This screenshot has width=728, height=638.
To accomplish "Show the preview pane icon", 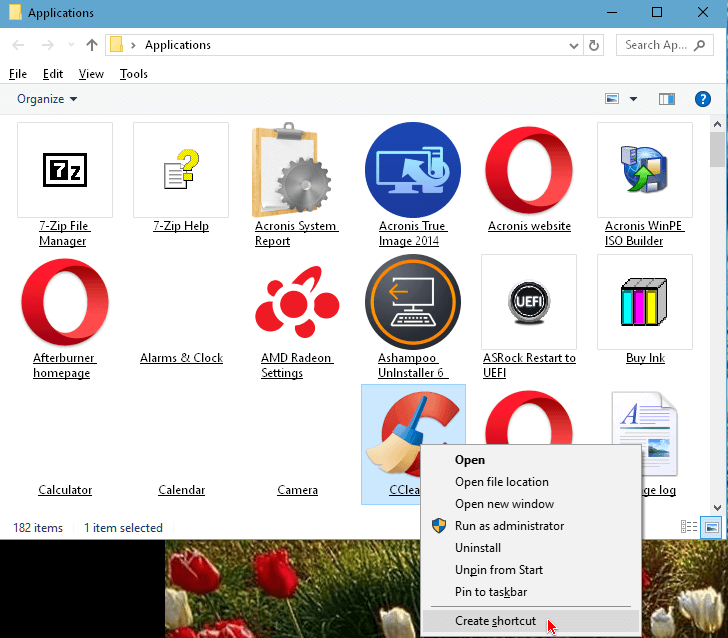I will [x=667, y=99].
